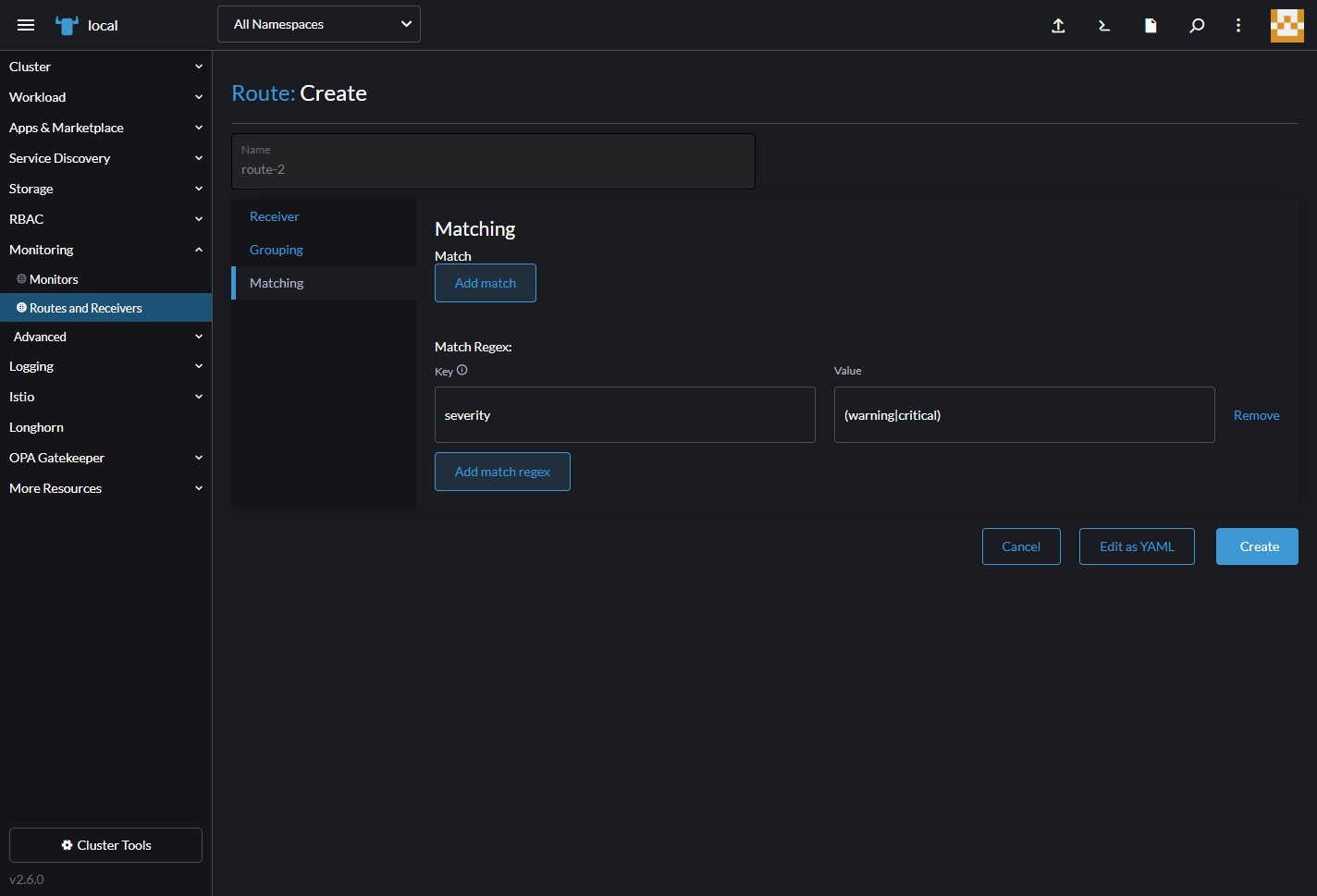The height and width of the screenshot is (896, 1317).
Task: Download the KubeConfig file icon
Action: click(1151, 25)
